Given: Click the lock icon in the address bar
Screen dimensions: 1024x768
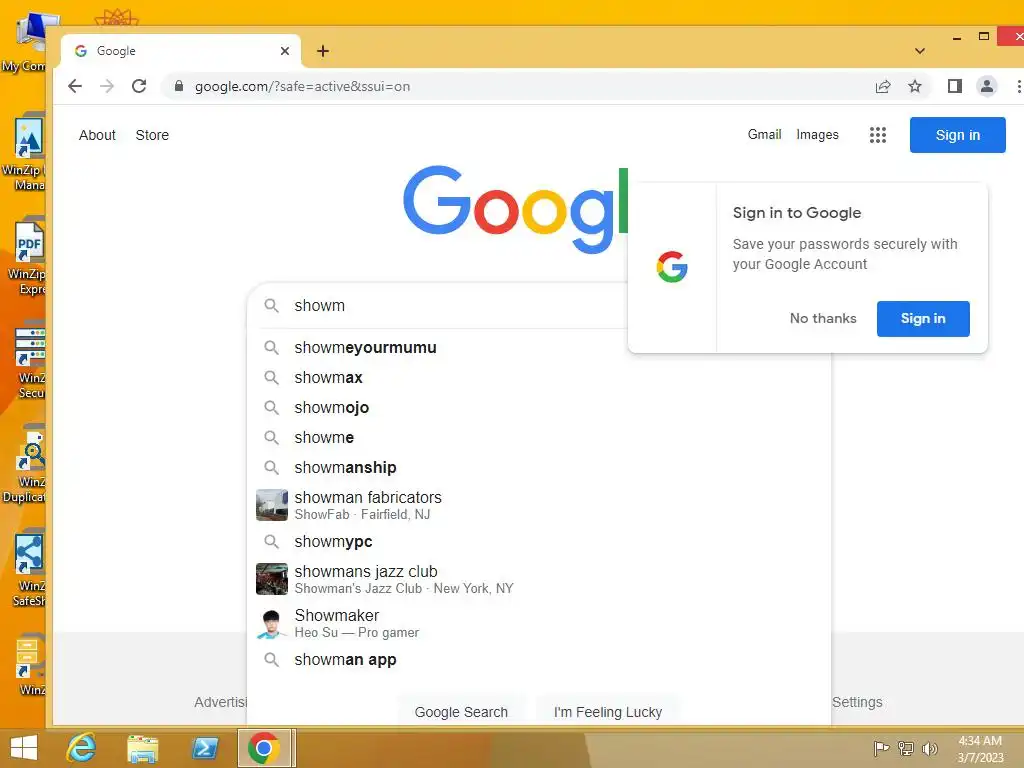Looking at the screenshot, I should (179, 86).
